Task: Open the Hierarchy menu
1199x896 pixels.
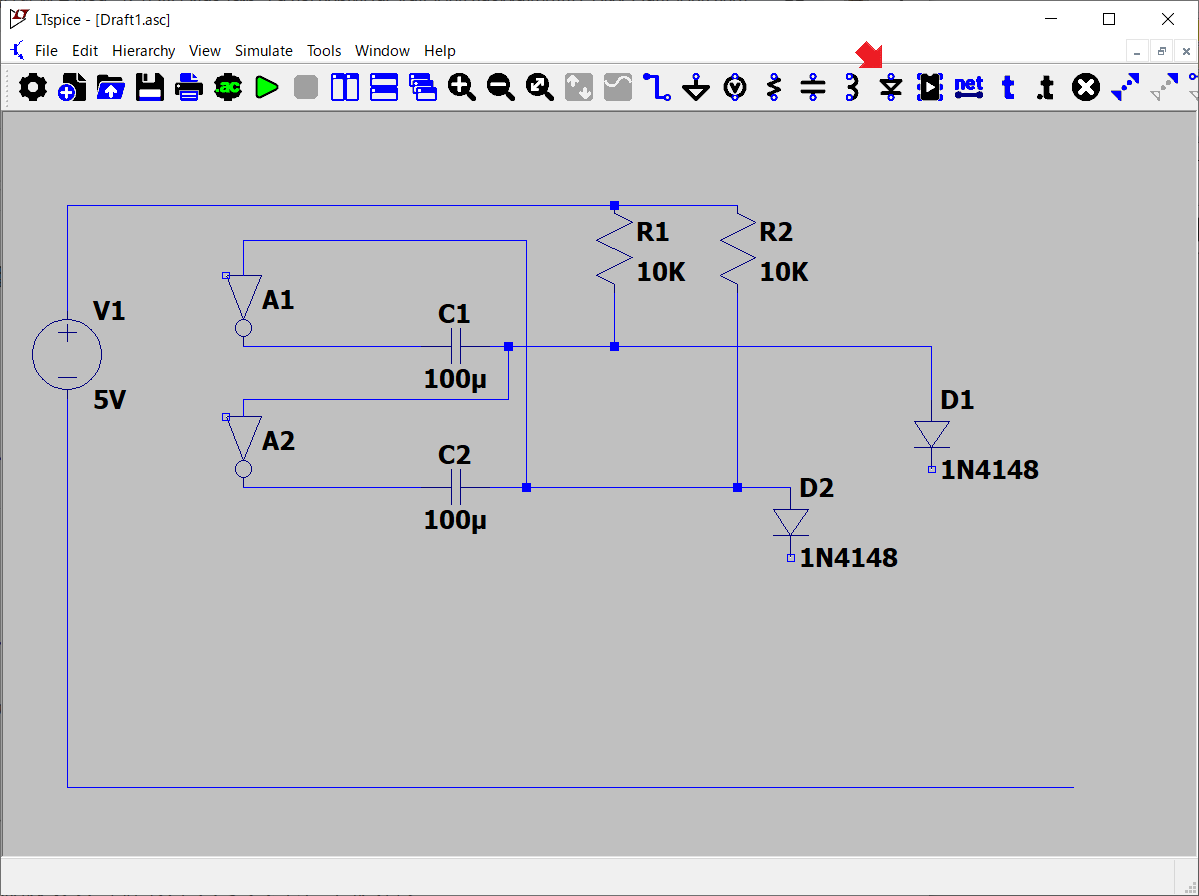Action: 143,51
